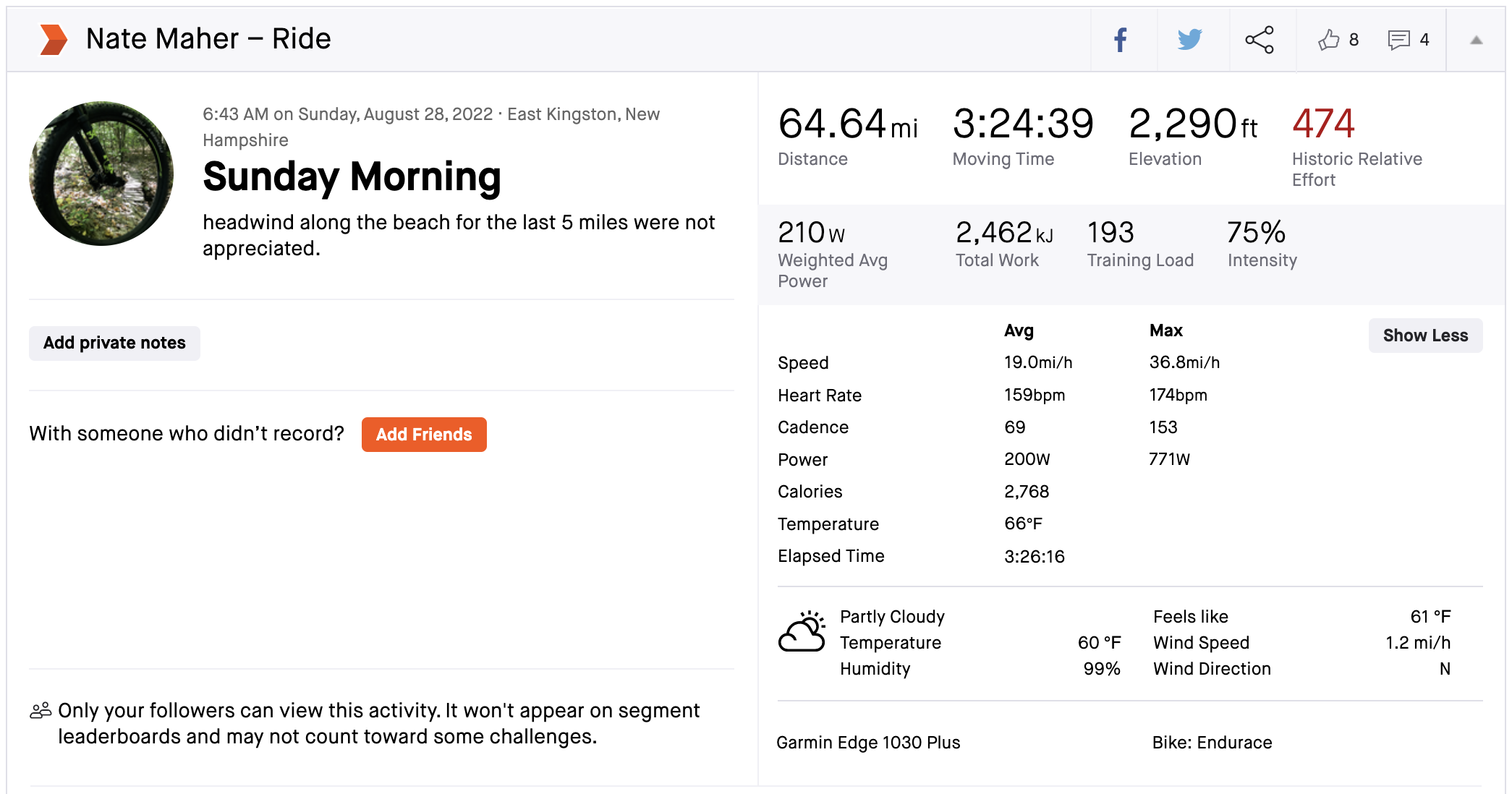Click the 75% Intensity stat
The width and height of the screenshot is (1512, 794).
[x=1256, y=233]
